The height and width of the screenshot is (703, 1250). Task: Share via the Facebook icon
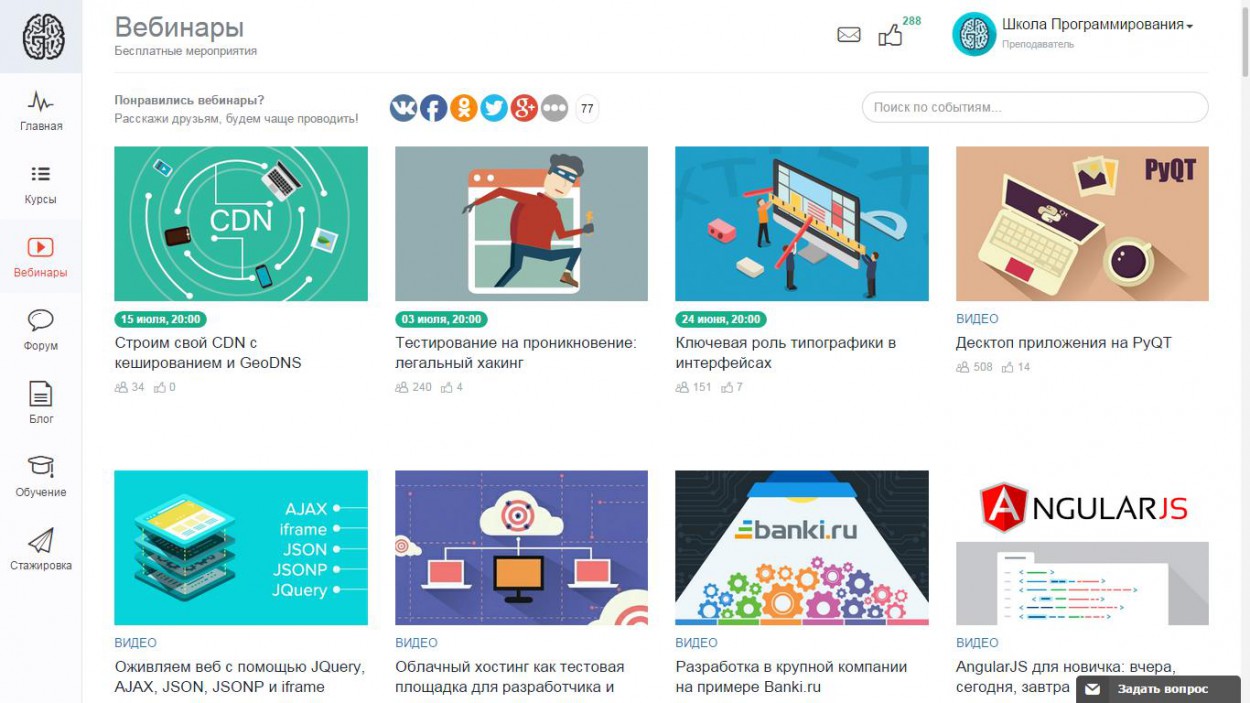[434, 108]
